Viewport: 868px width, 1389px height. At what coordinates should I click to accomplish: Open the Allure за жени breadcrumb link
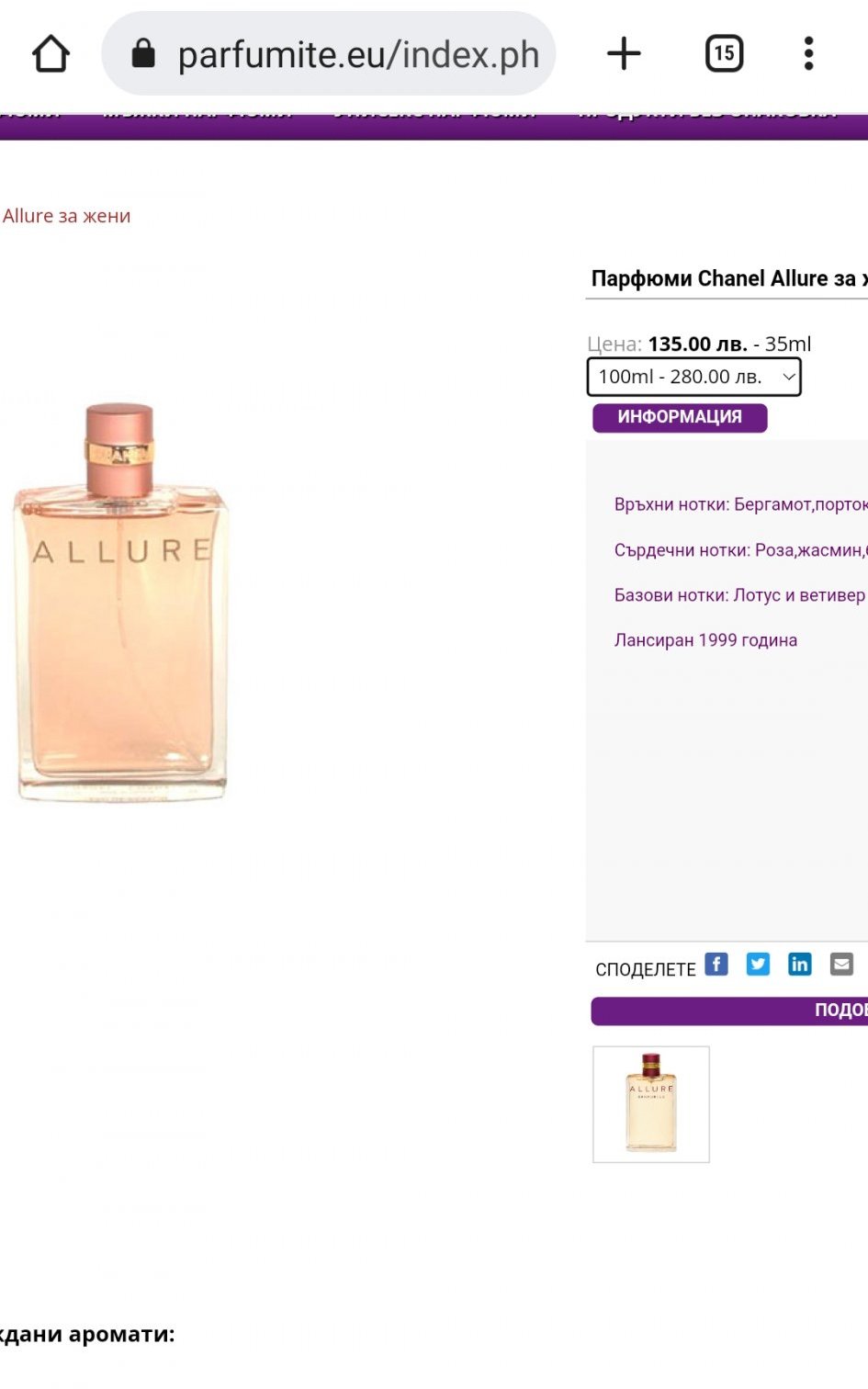(x=66, y=216)
